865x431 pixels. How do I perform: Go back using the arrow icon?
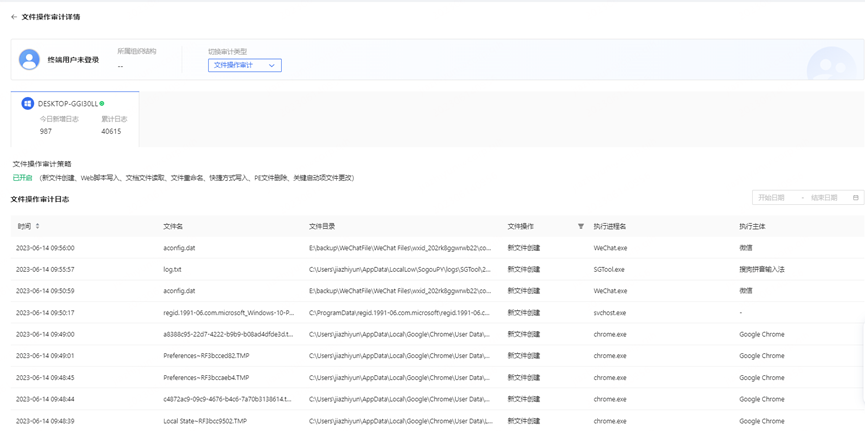(14, 17)
